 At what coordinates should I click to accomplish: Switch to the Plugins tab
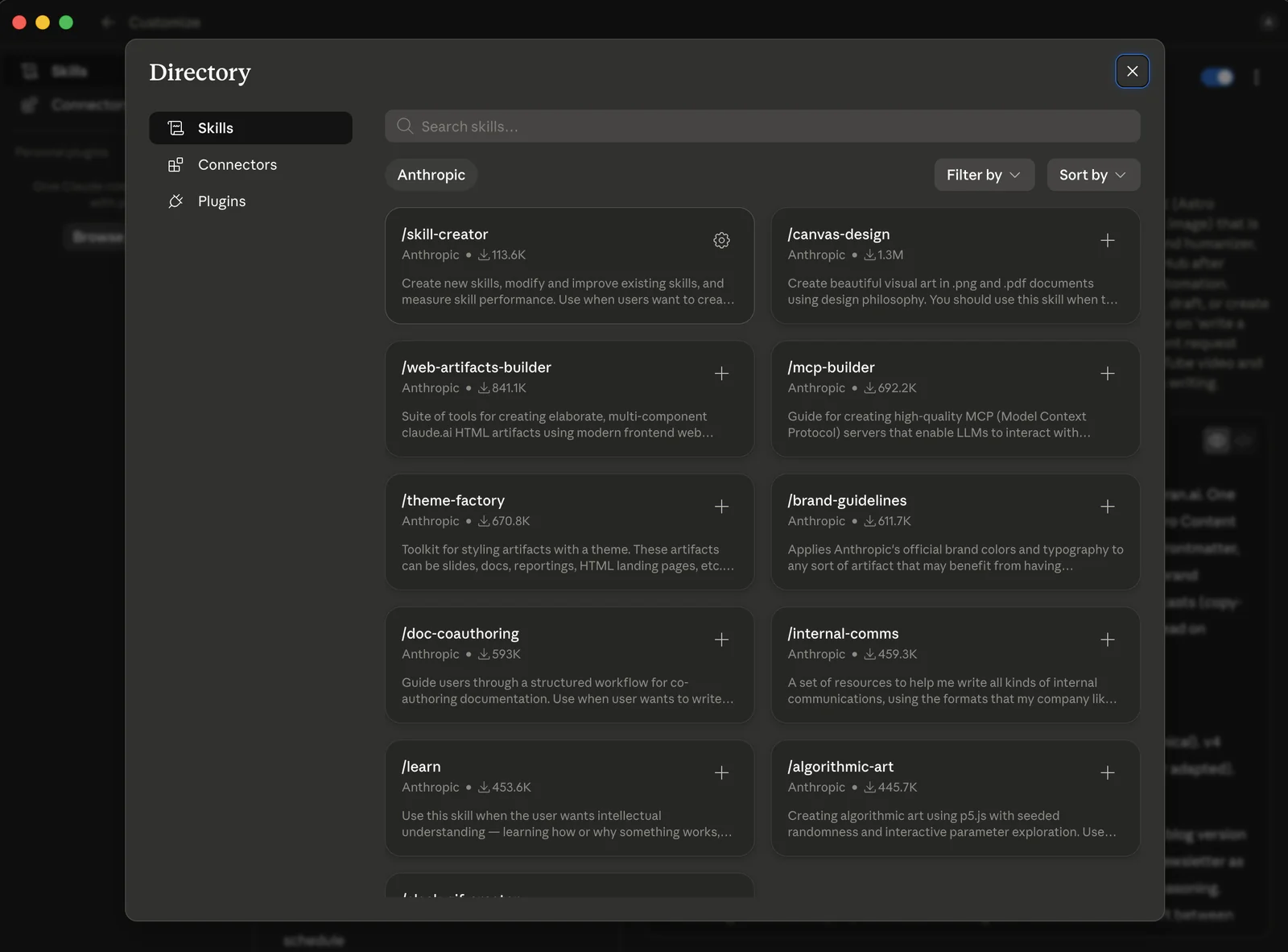coord(250,201)
